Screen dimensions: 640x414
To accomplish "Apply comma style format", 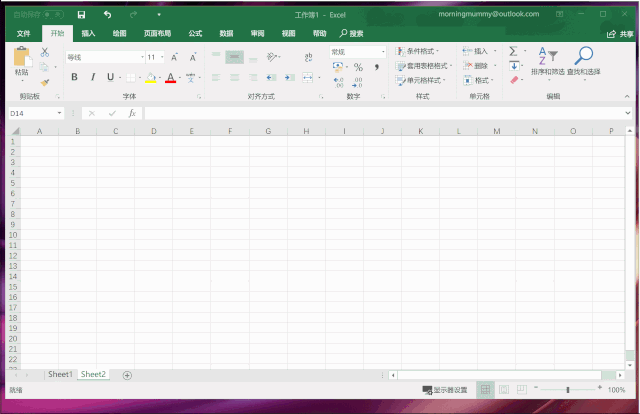I will click(x=377, y=67).
